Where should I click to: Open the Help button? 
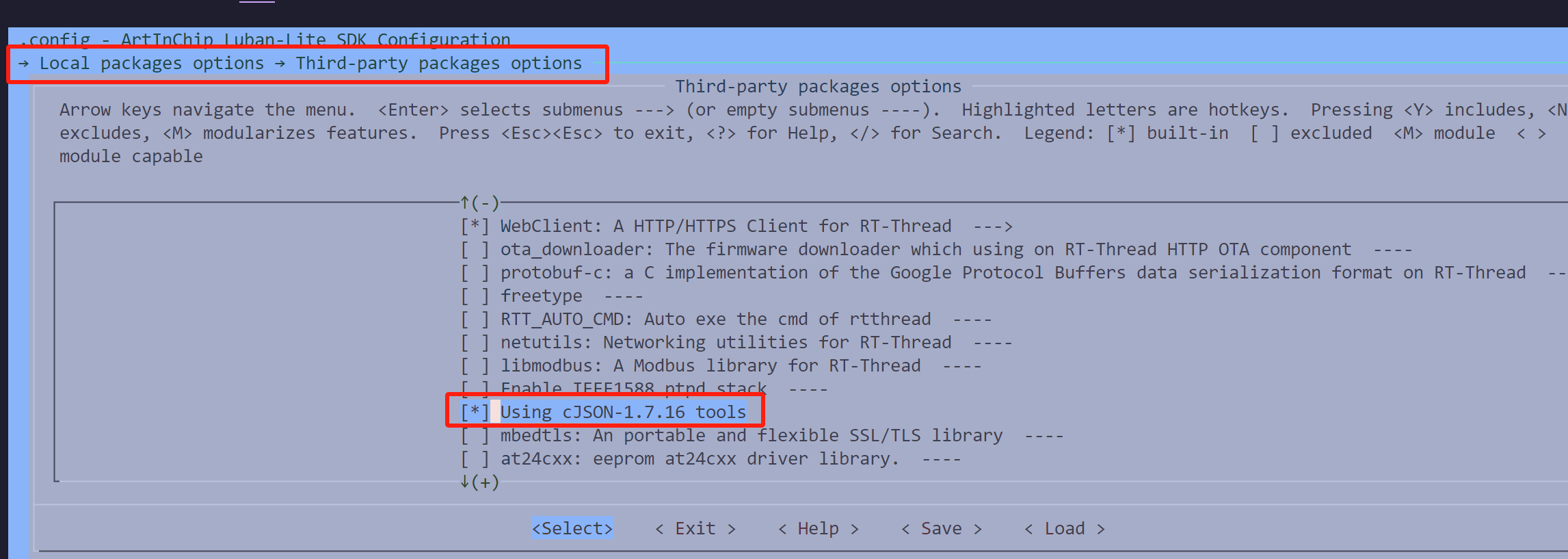coord(819,528)
